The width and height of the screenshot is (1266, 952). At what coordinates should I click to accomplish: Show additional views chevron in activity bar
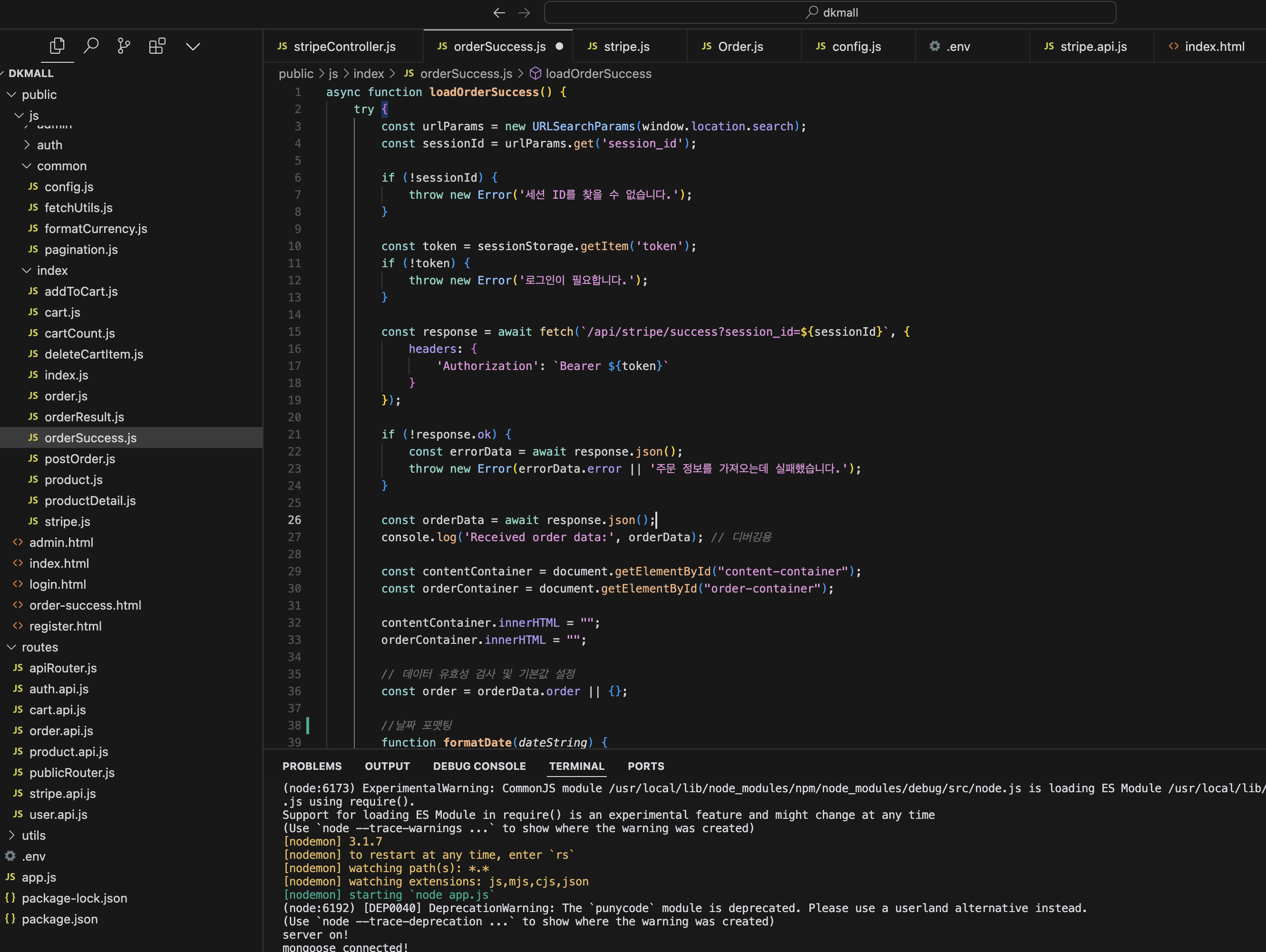(193, 46)
